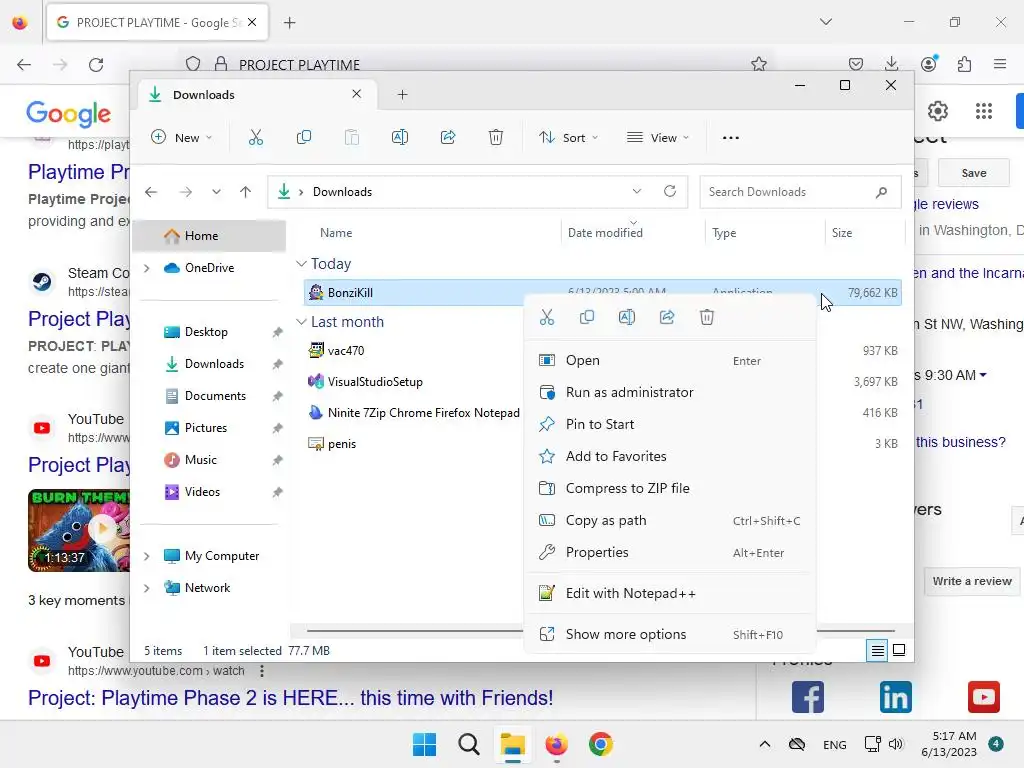Open Save to Pocket icon in Firefox
This screenshot has height=768, width=1024.
tap(856, 64)
